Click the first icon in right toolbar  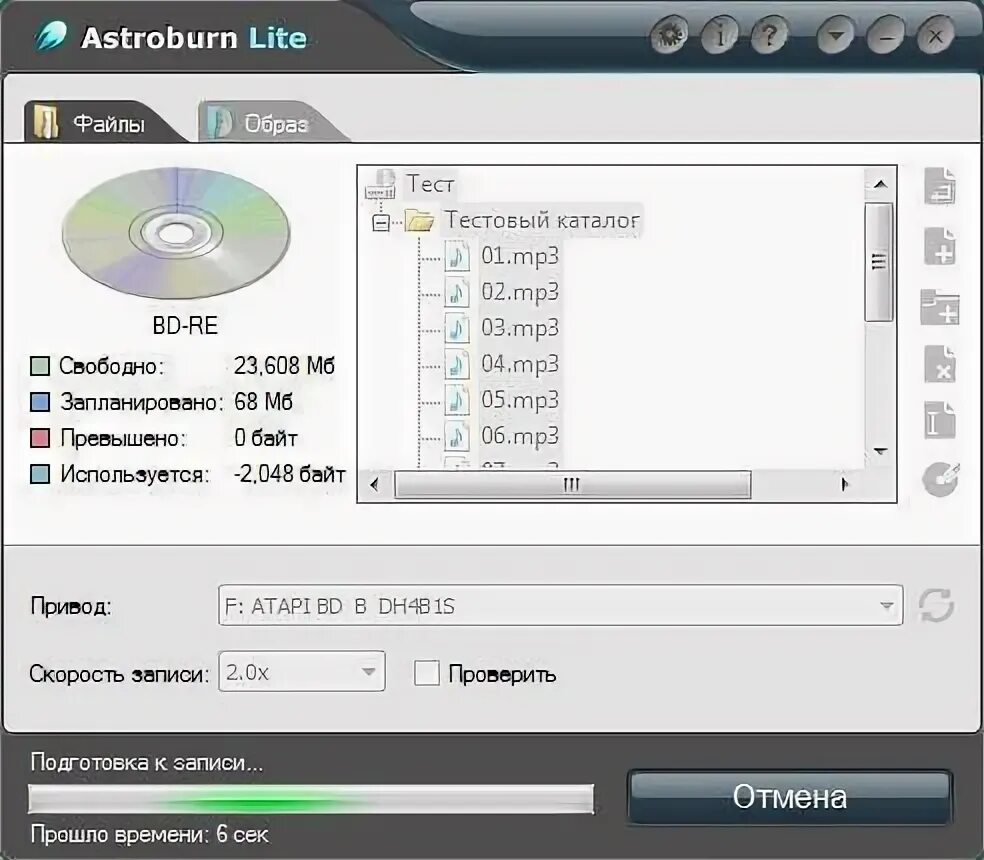(x=939, y=186)
